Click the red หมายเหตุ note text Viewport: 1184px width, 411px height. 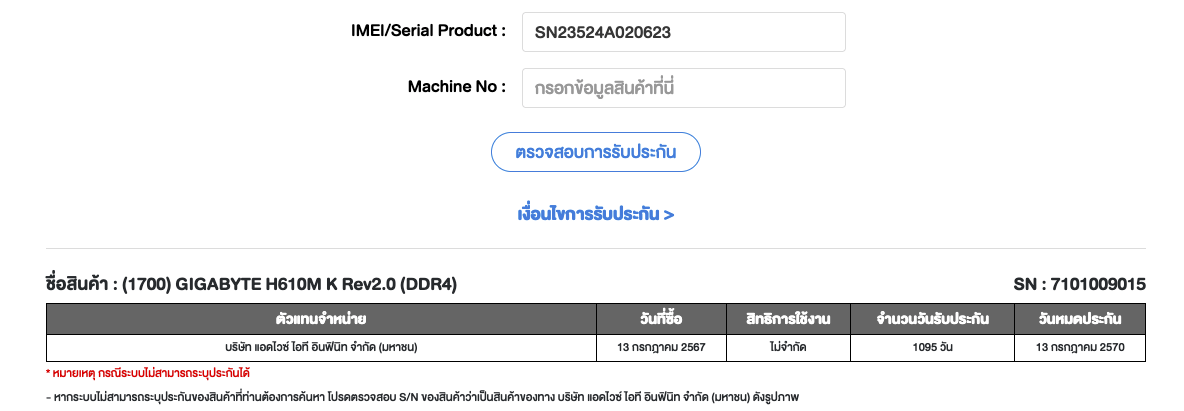[147, 373]
